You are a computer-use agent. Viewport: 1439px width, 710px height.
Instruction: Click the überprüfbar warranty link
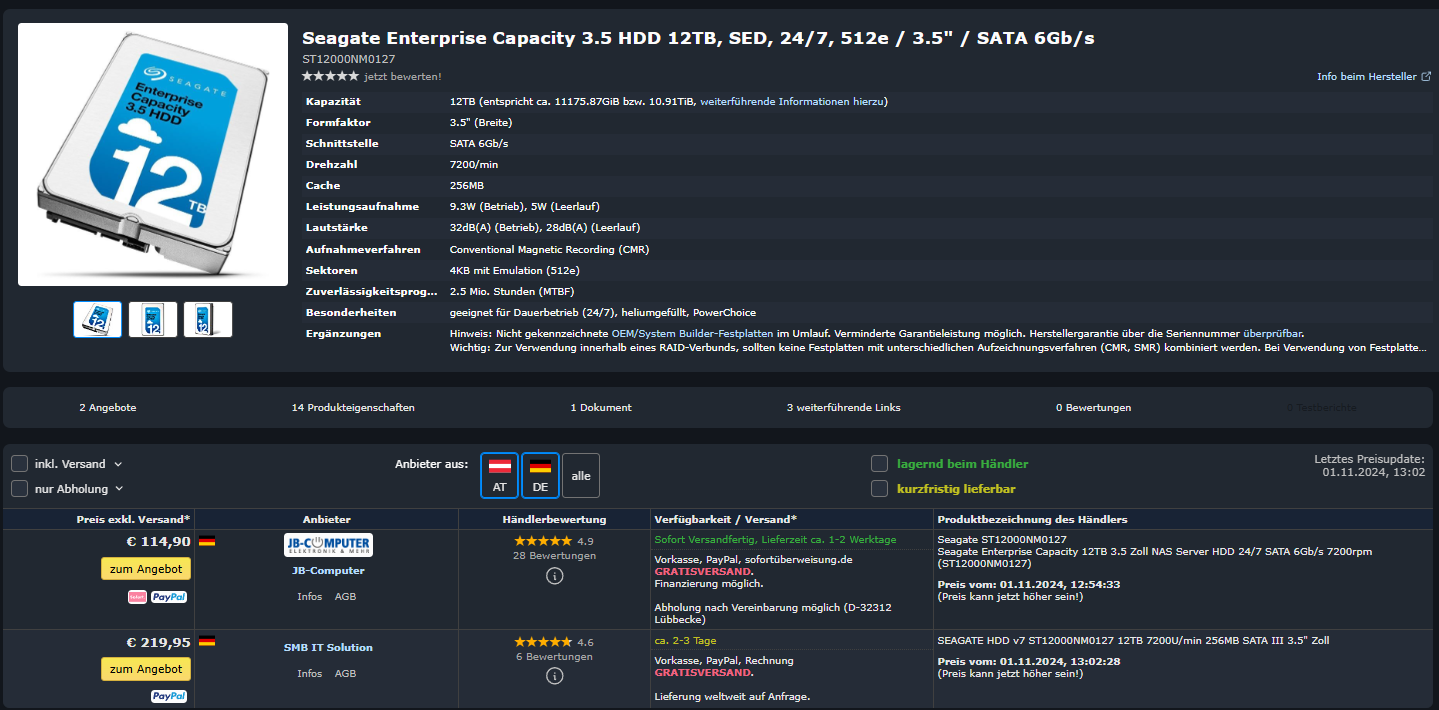(1273, 333)
